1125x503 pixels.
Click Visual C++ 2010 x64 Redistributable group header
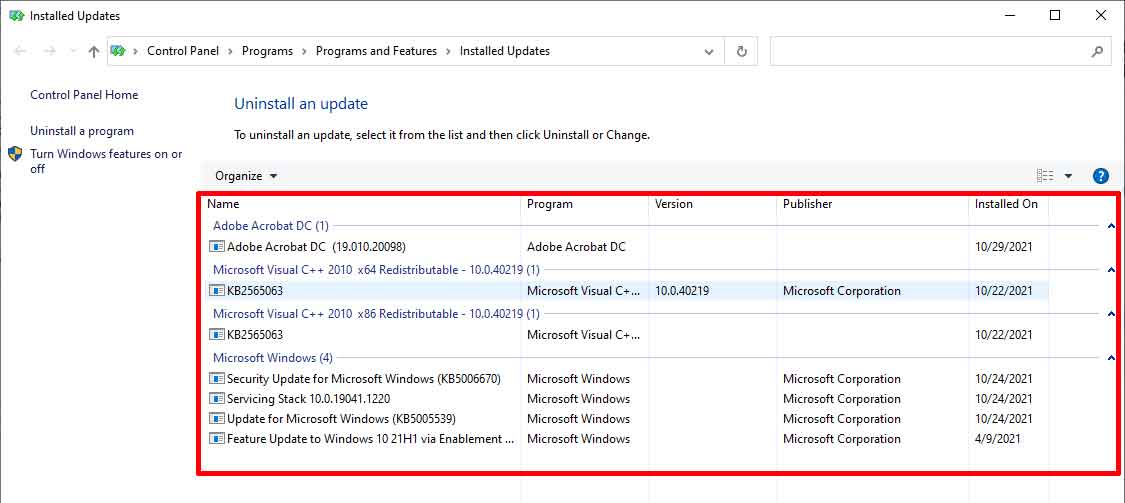[376, 271]
